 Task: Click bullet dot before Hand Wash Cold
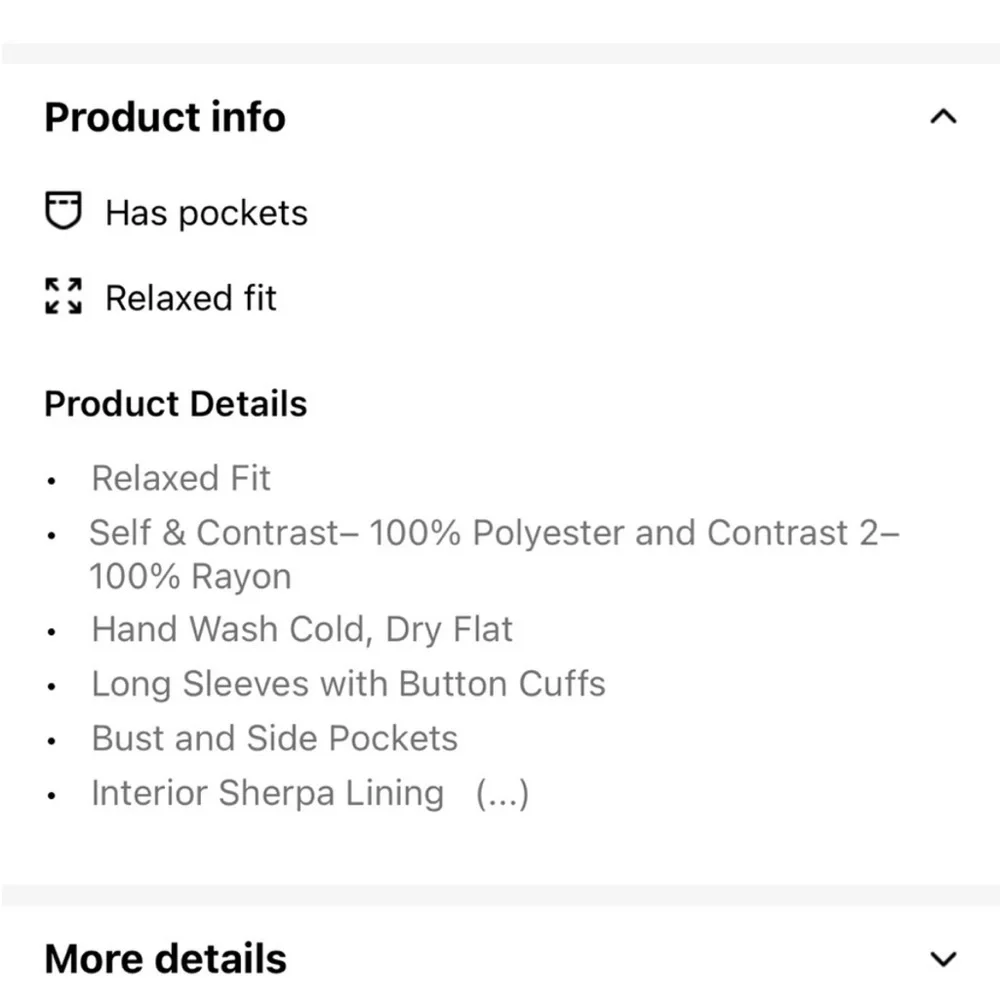(52, 632)
